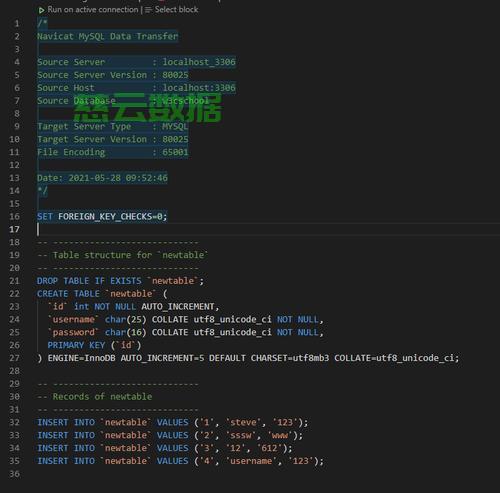Click the 'Records of newtable' comment

pos(95,397)
